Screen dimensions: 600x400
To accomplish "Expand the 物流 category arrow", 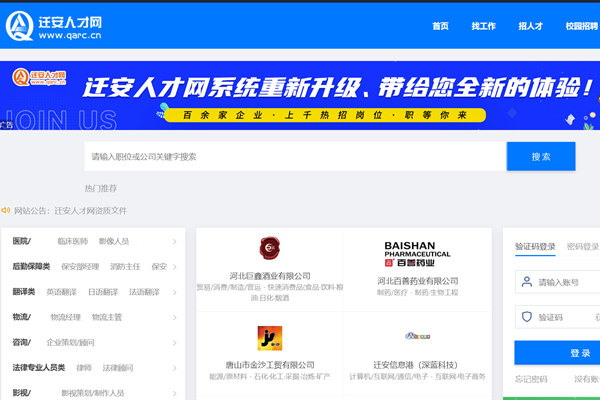I will (174, 317).
